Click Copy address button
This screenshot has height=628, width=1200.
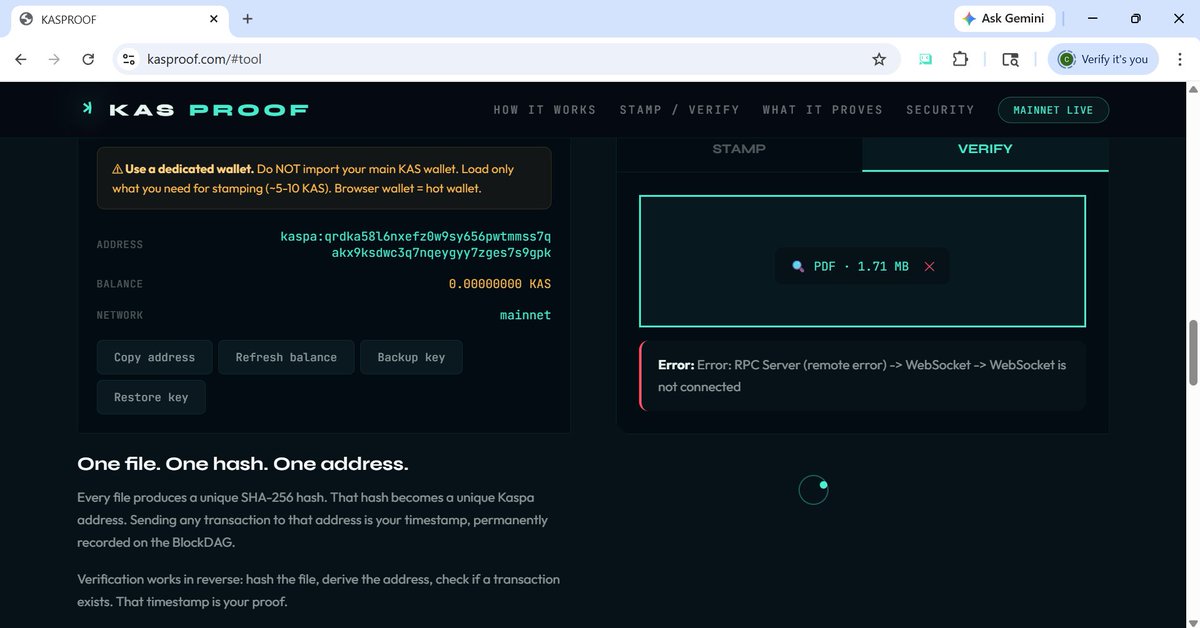click(x=154, y=357)
